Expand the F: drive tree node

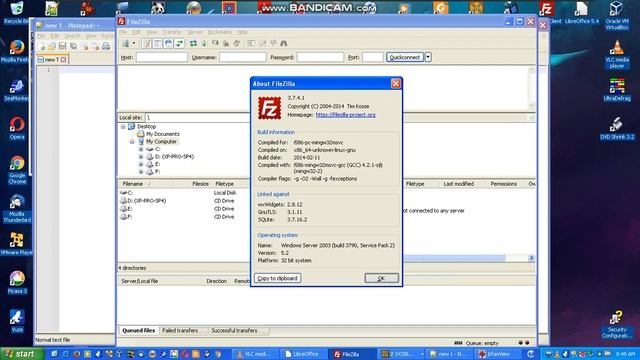tap(141, 172)
